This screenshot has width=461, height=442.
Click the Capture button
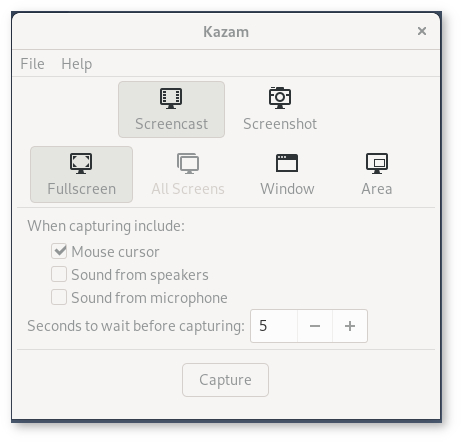coord(225,380)
